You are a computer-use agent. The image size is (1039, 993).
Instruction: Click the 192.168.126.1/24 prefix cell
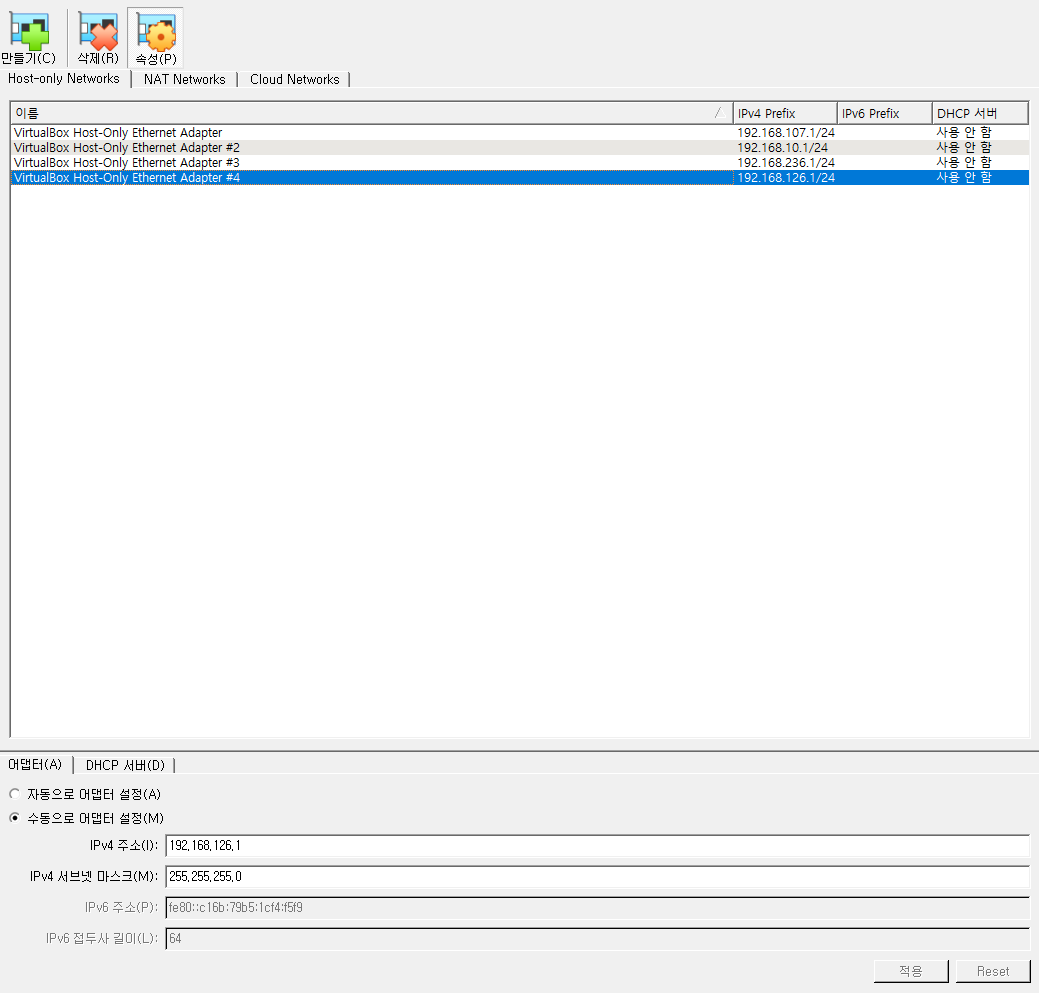[786, 178]
